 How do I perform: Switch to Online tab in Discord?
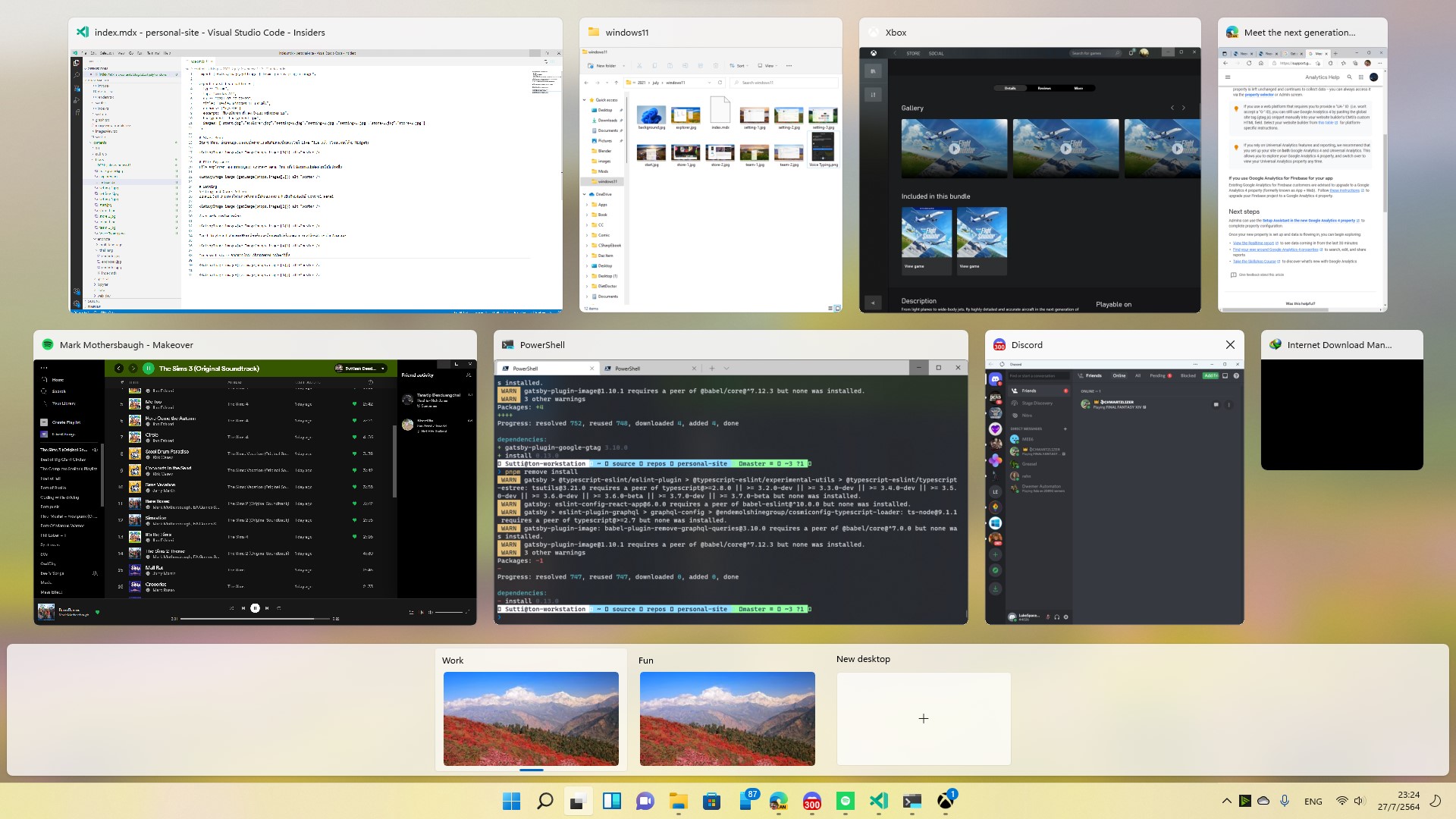[x=1119, y=375]
